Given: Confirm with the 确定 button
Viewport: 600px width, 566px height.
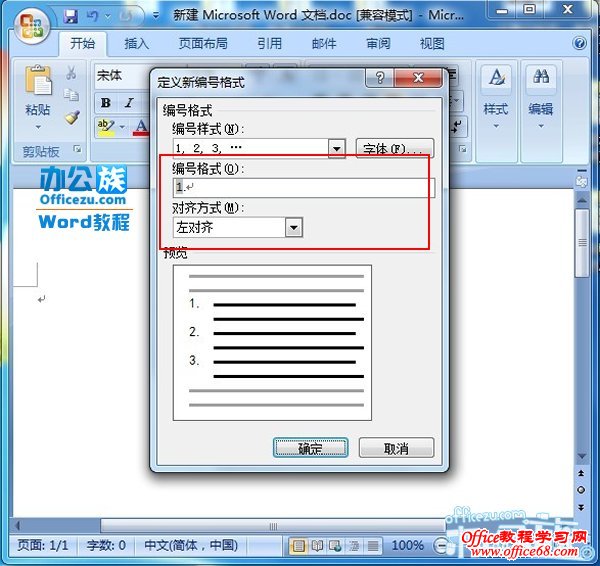Looking at the screenshot, I should (310, 448).
